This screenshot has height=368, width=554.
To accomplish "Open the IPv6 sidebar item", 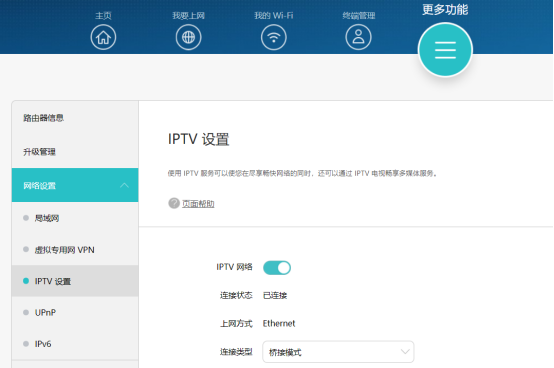I will click(x=75, y=344).
